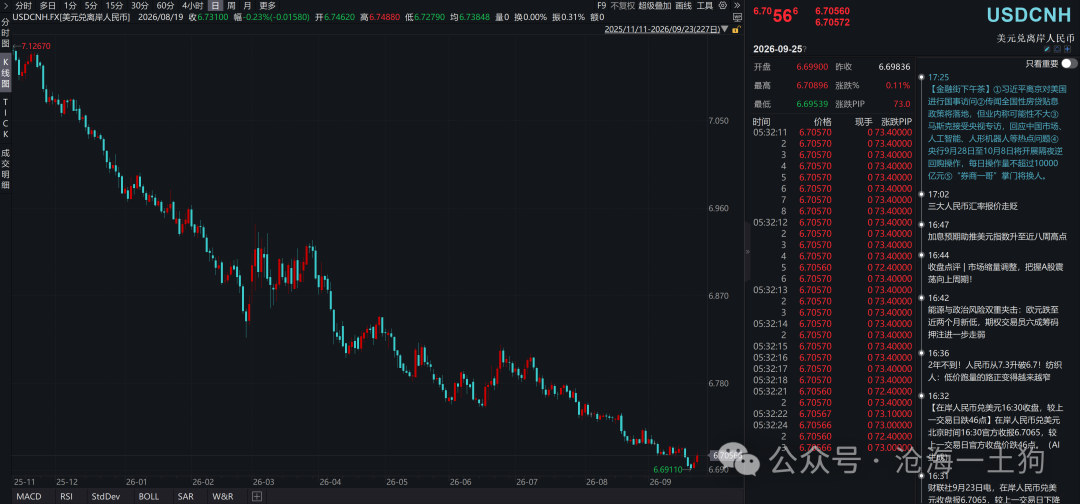Click the 涨跌PIP value 73.0
The width and height of the screenshot is (1080, 504).
pos(902,104)
